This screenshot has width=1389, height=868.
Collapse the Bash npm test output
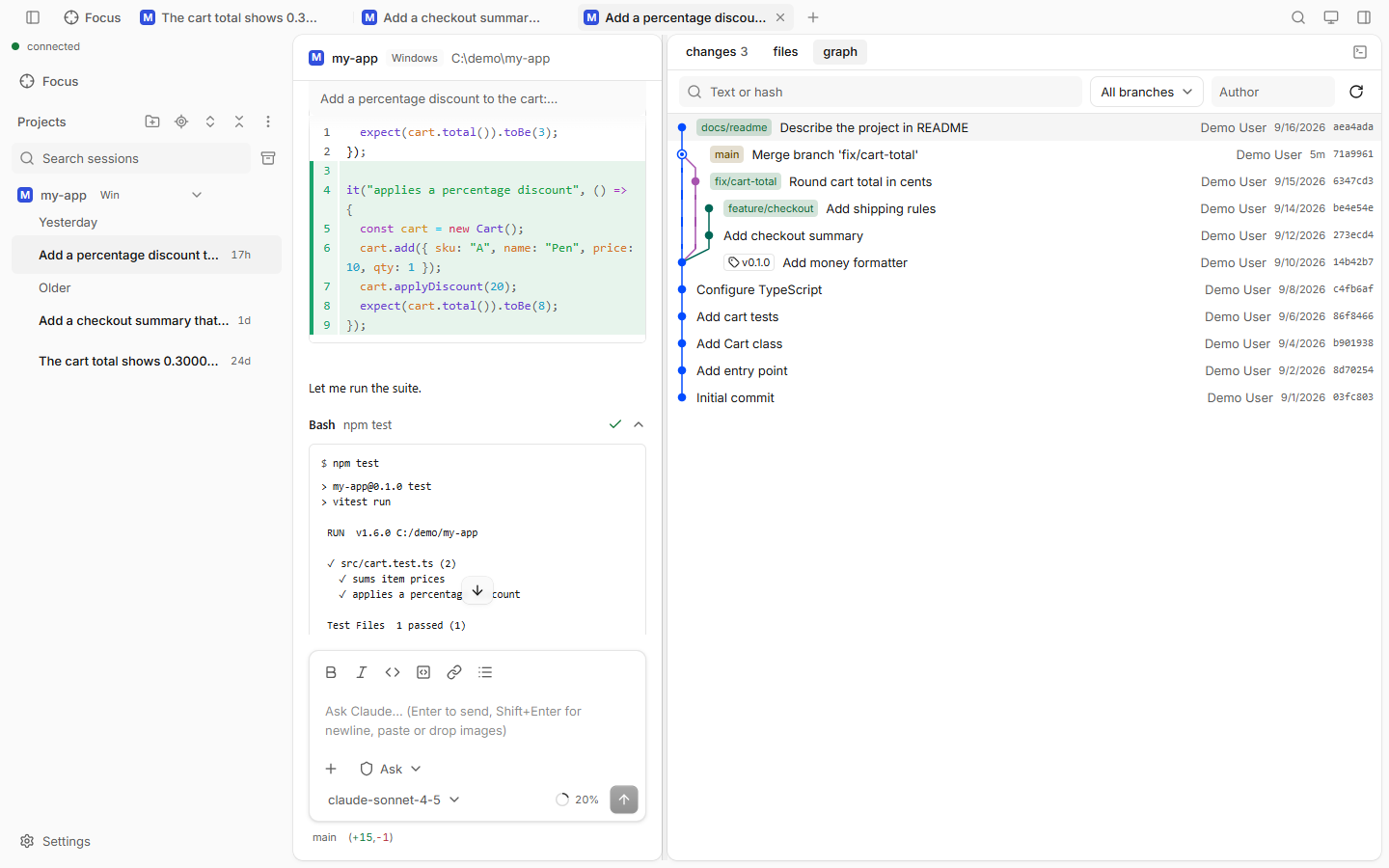click(639, 424)
